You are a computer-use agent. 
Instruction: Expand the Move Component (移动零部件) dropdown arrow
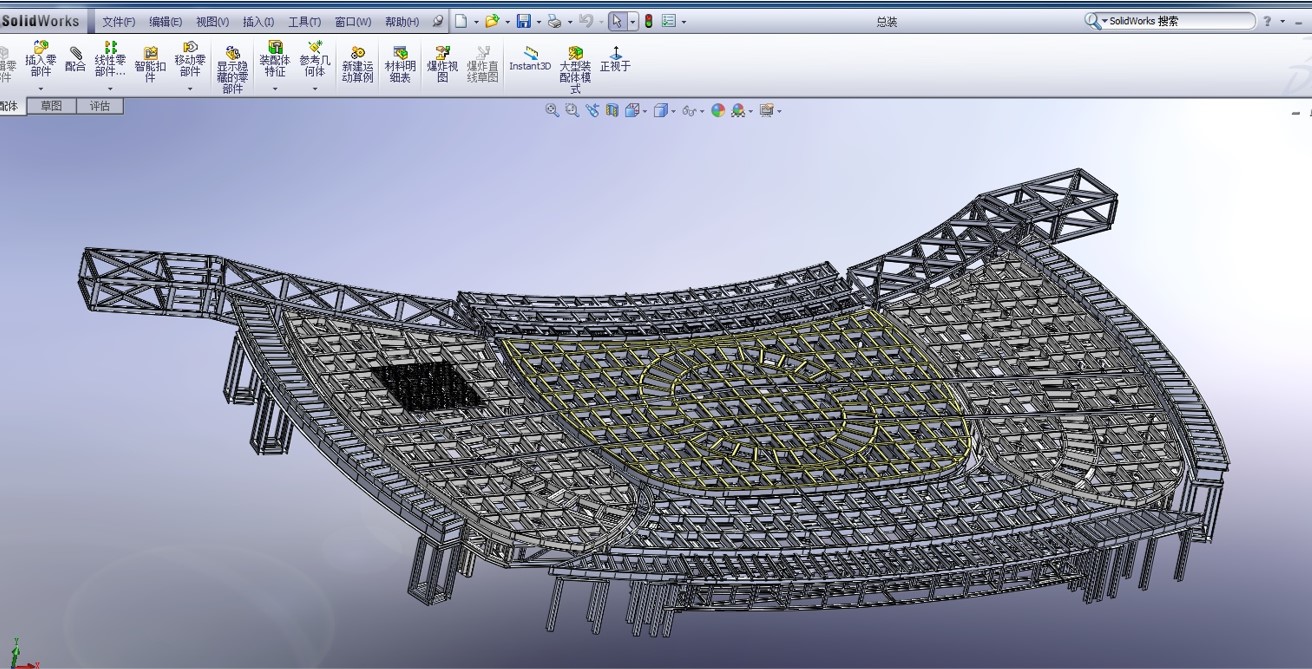coord(190,89)
